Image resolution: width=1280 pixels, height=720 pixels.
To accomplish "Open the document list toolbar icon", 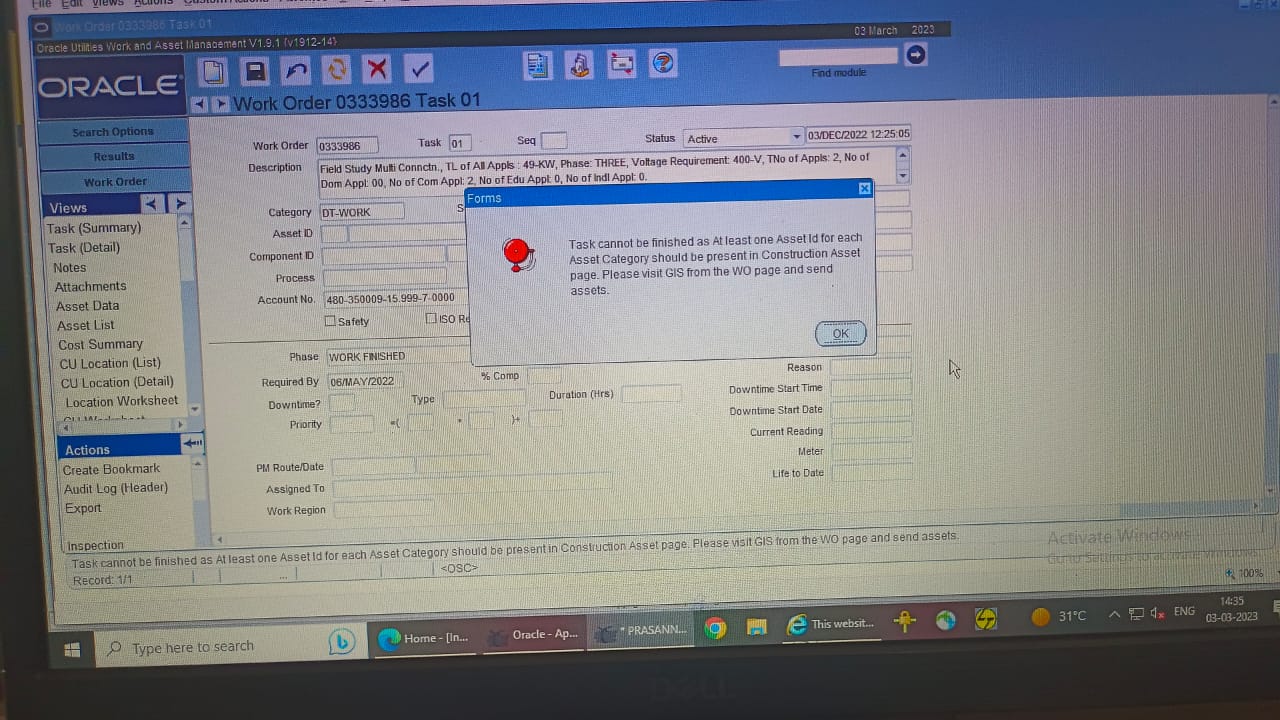I will [538, 65].
